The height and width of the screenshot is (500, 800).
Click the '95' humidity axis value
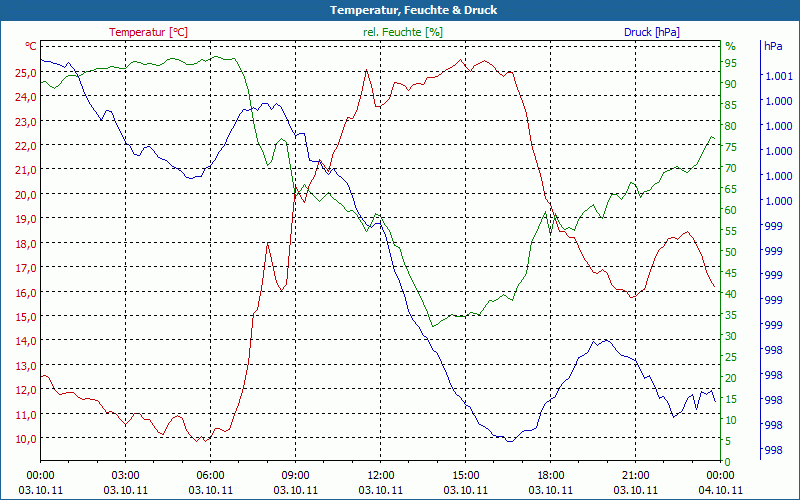point(731,63)
